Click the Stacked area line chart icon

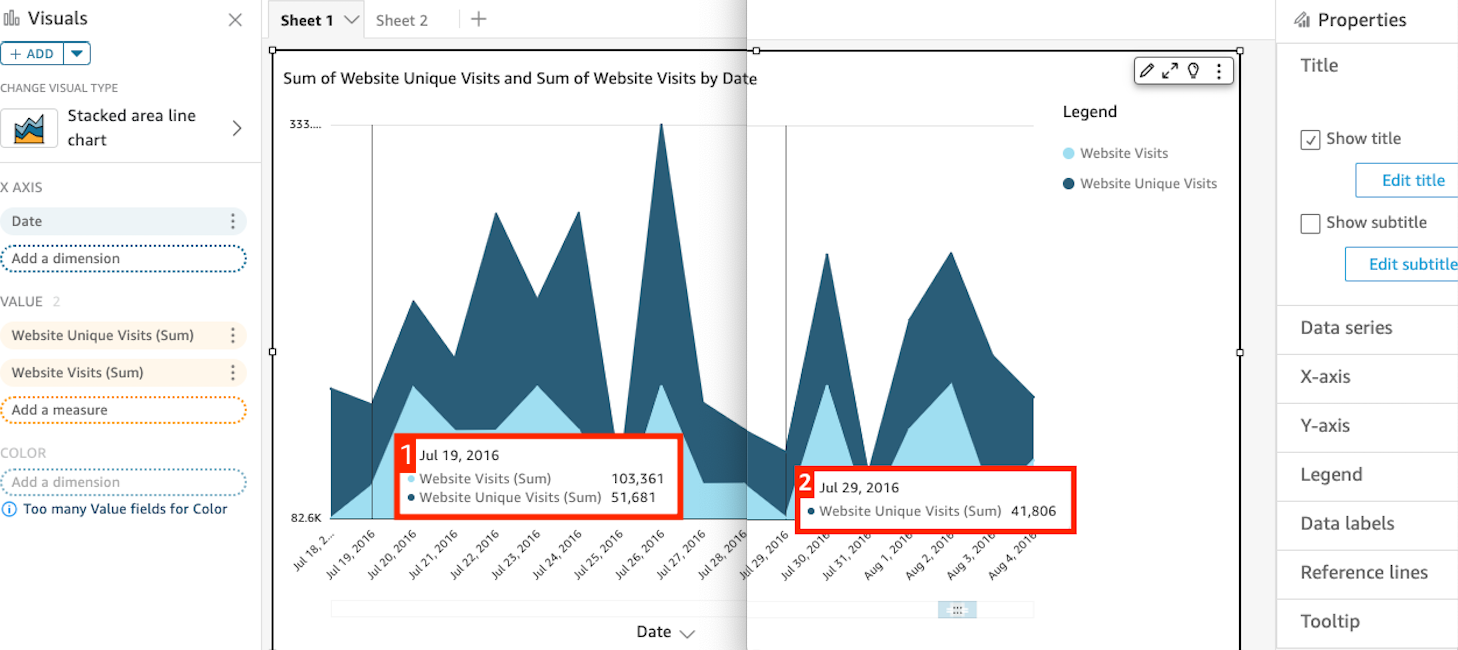tap(29, 128)
